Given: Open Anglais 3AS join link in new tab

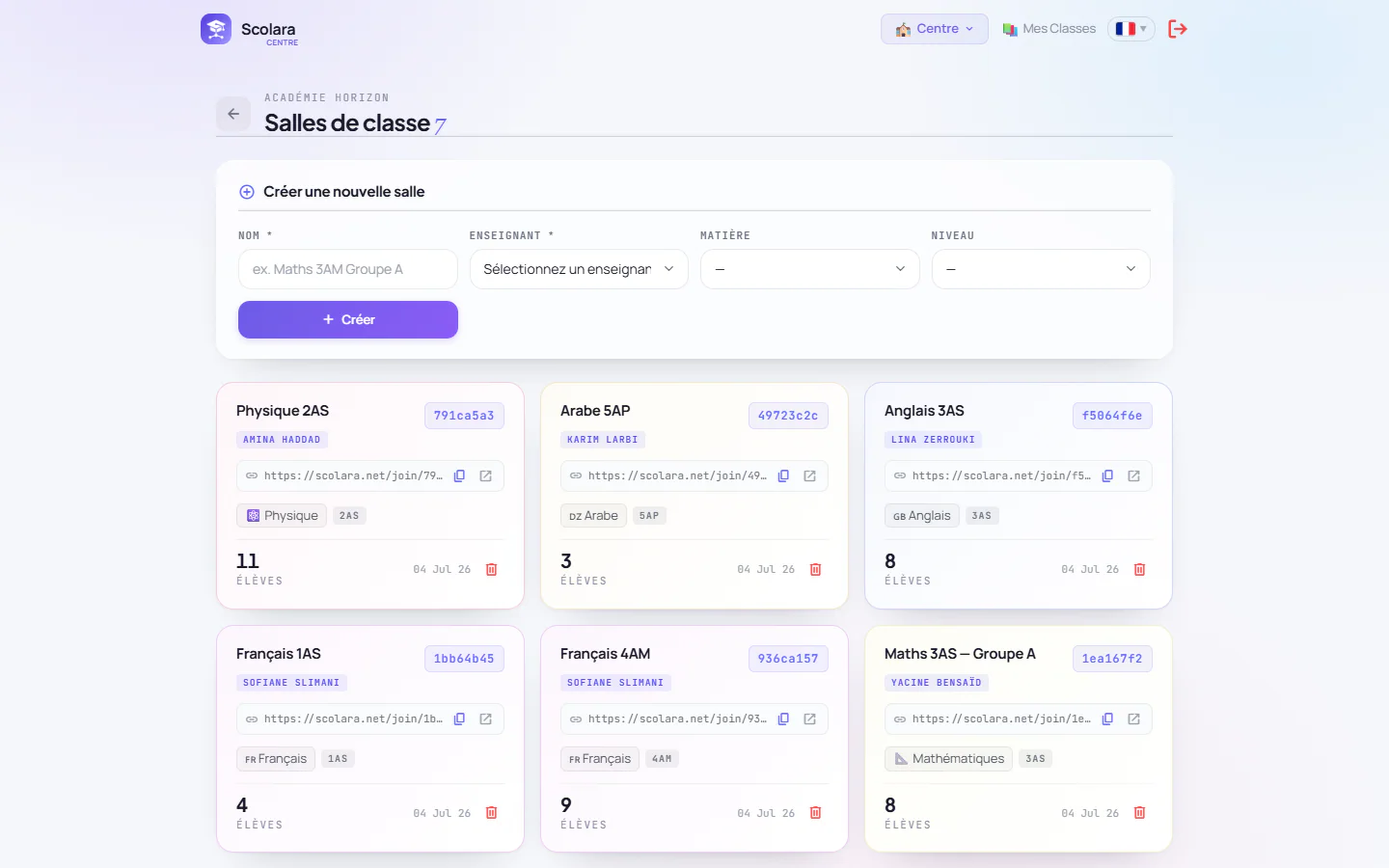Looking at the screenshot, I should 1134,475.
